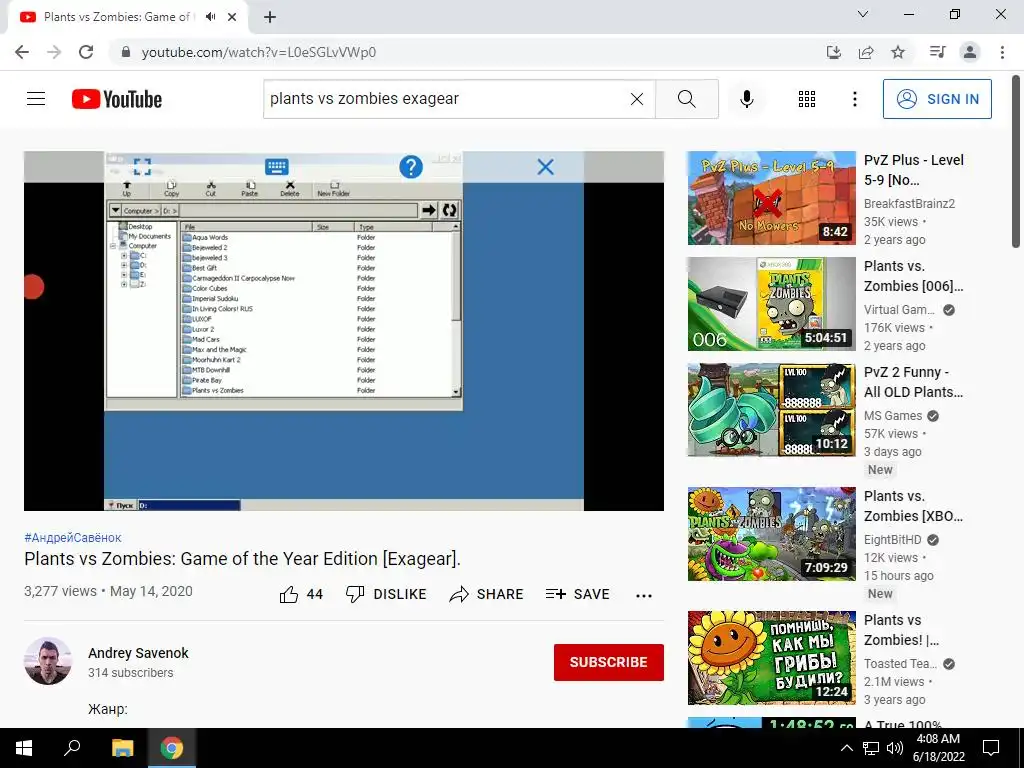The height and width of the screenshot is (768, 1024).
Task: Subscribe to Andrey Savenok
Action: coord(609,662)
